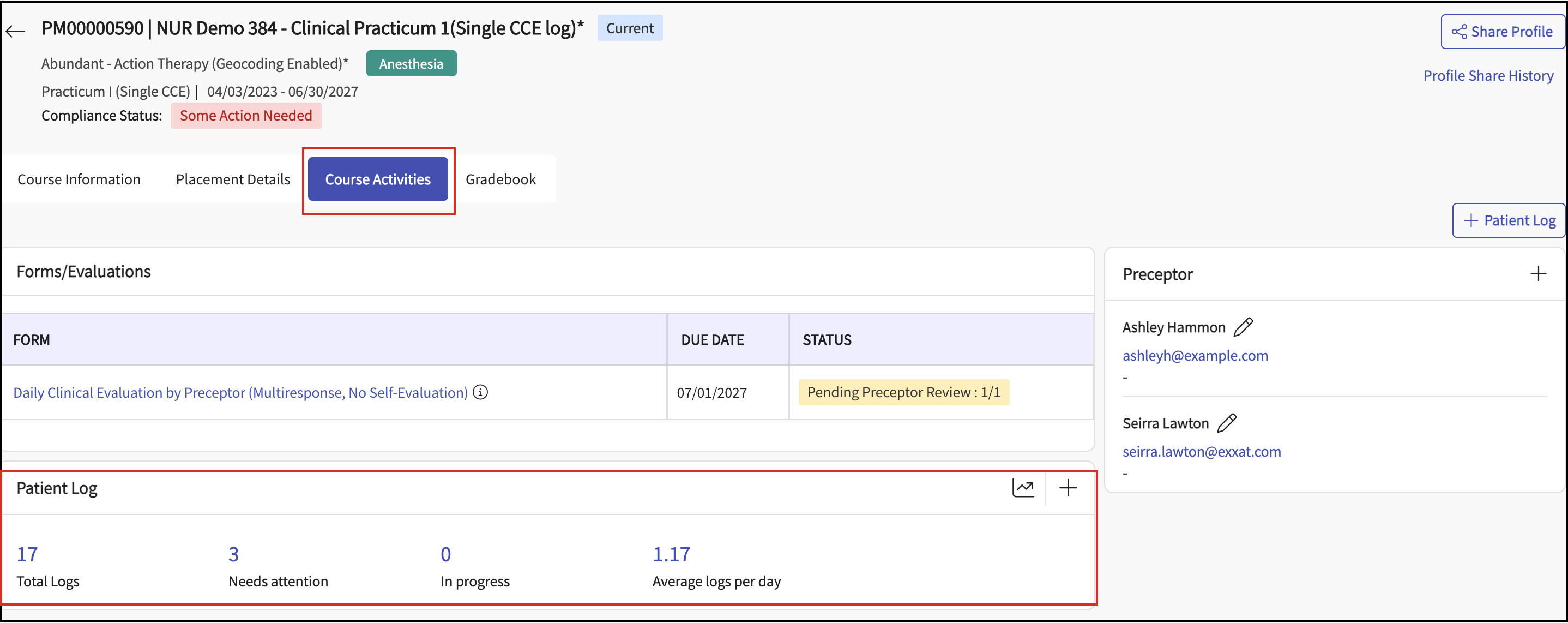Edit preceptor Seirra Lawton with pencil icon

click(x=1227, y=423)
